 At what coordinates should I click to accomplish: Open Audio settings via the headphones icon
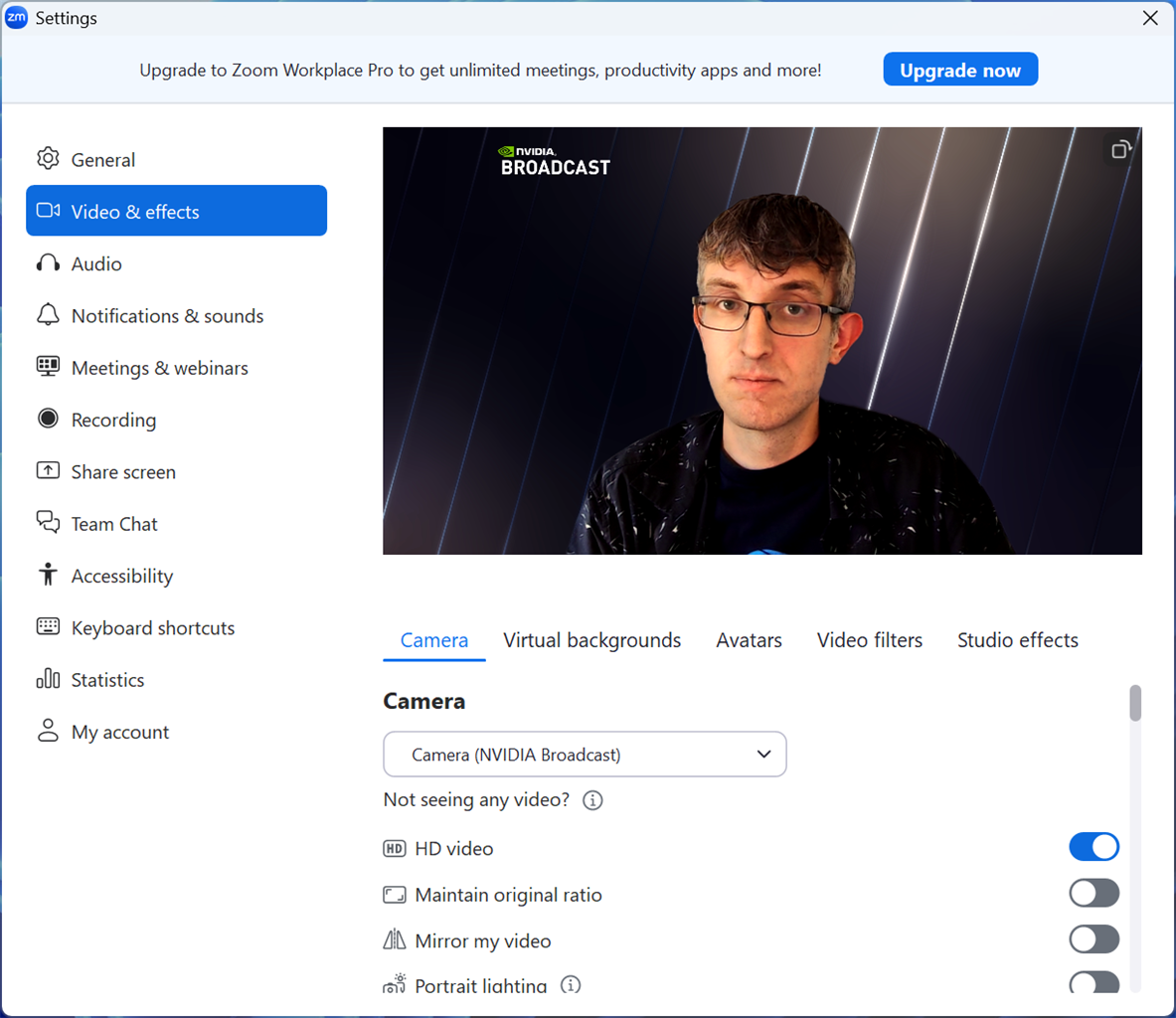[48, 263]
